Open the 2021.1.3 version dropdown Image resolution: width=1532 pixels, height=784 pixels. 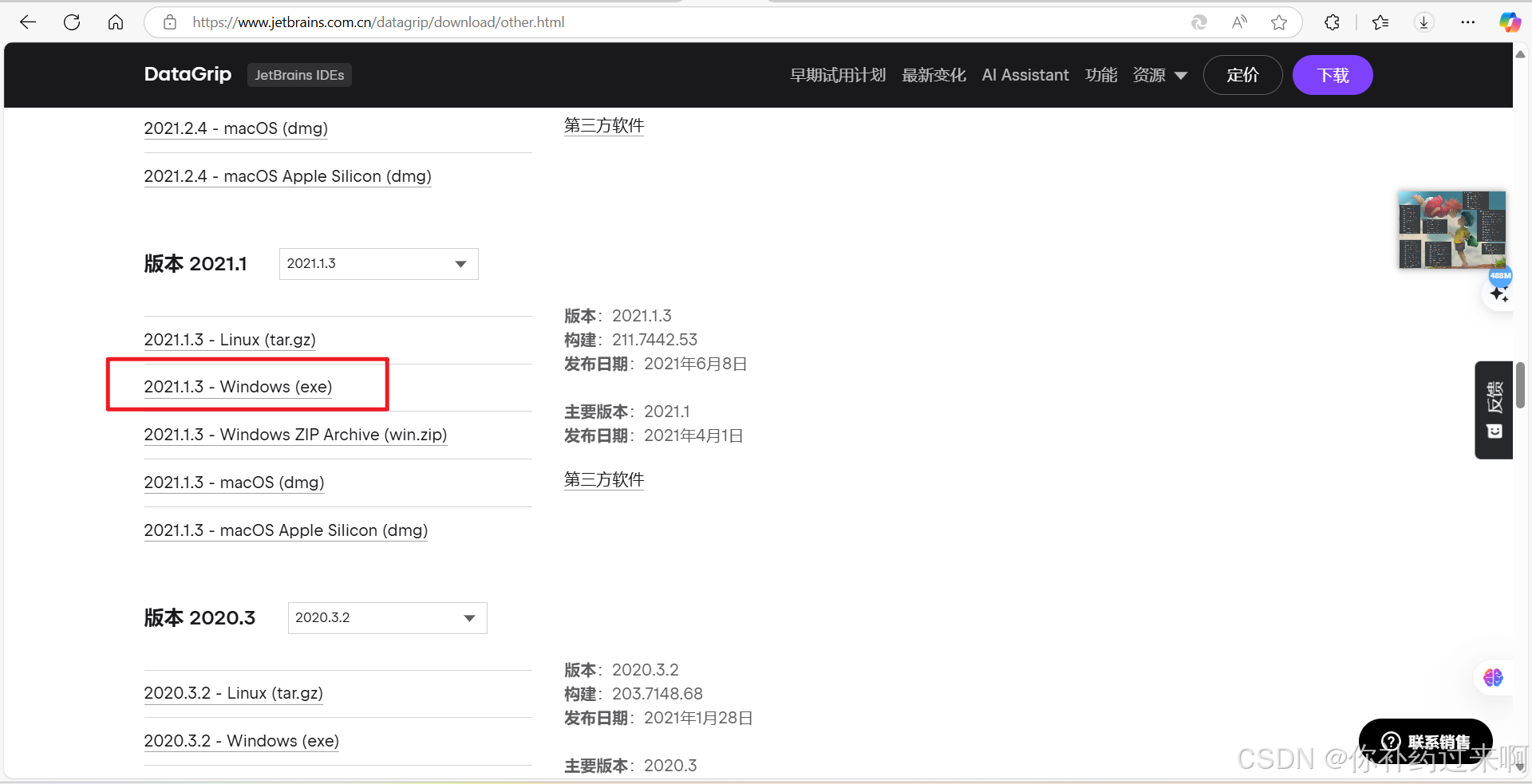coord(378,264)
